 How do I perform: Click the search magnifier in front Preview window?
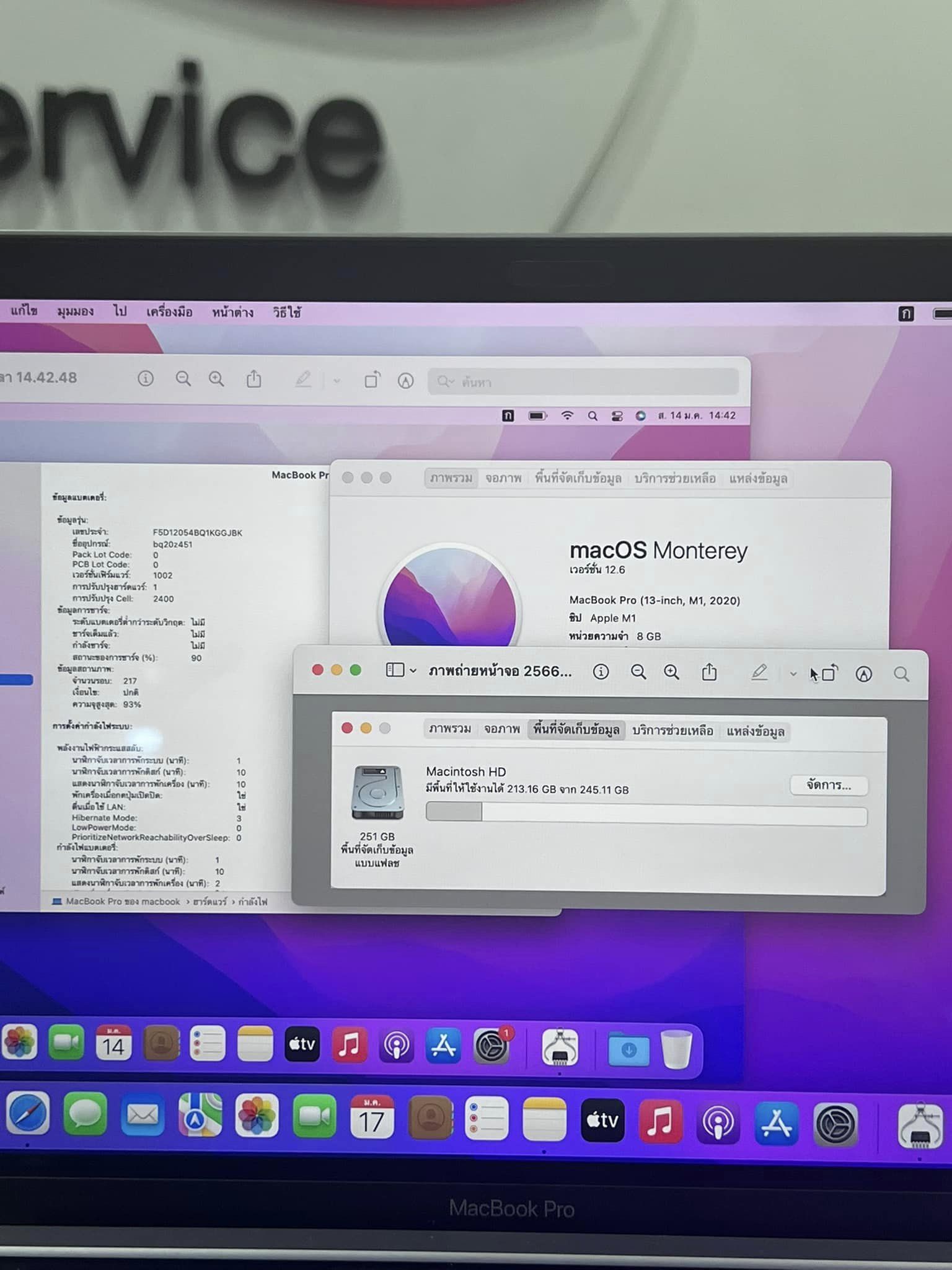click(901, 674)
